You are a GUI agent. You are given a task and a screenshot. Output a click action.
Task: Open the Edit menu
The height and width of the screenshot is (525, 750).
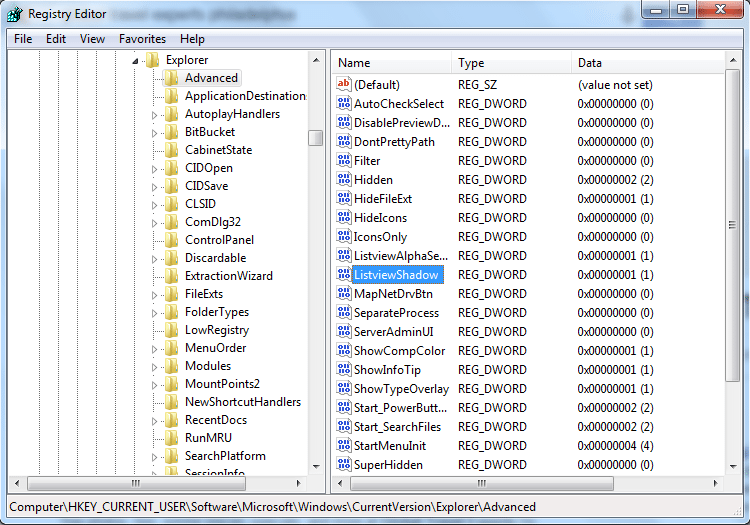click(56, 39)
